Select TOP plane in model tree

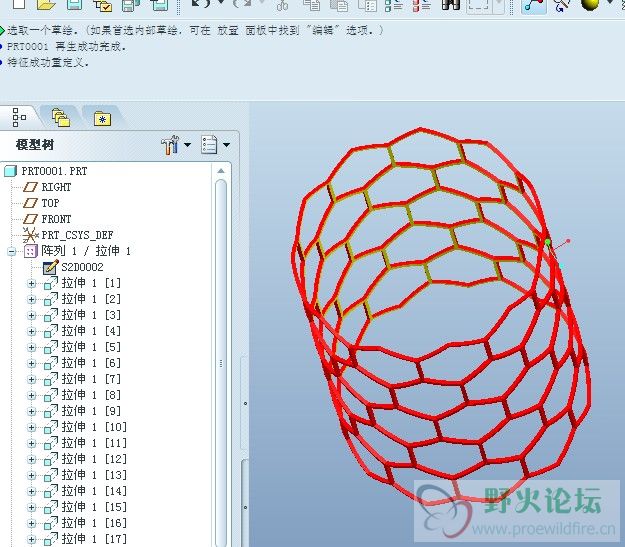click(50, 203)
